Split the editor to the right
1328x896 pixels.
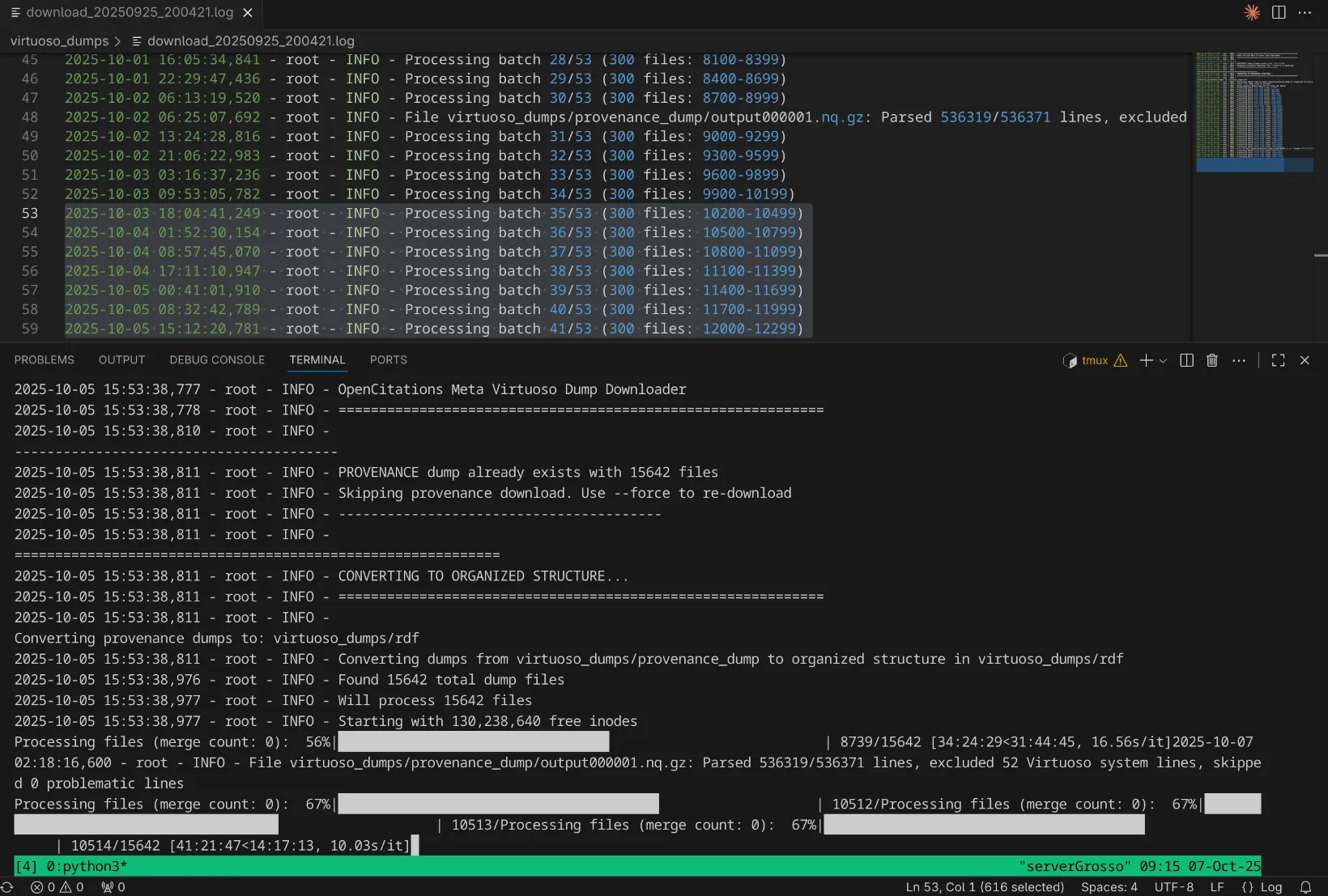(x=1279, y=12)
